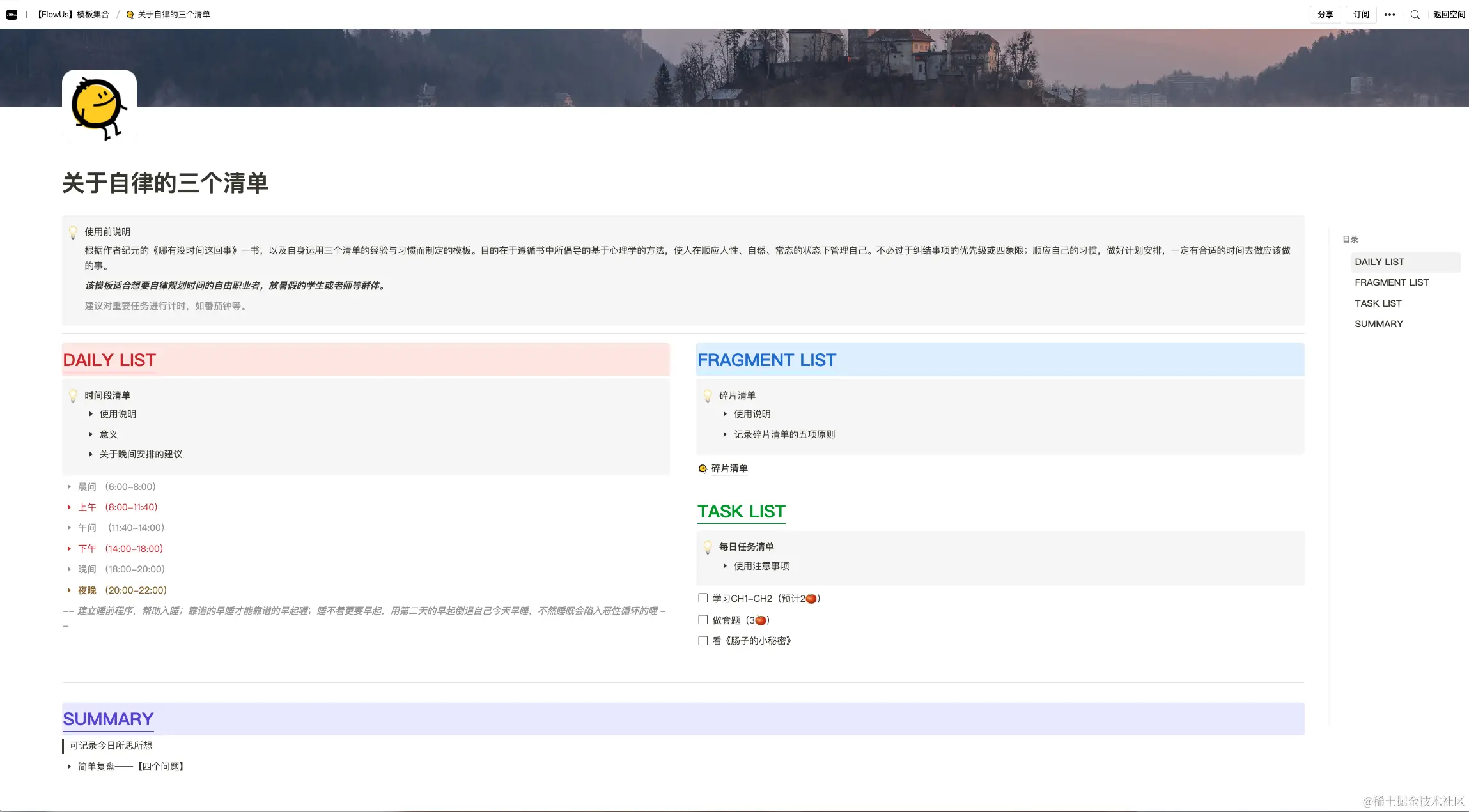Expand the 上午 (8:00–11:40) toggle
1469x812 pixels.
point(69,507)
